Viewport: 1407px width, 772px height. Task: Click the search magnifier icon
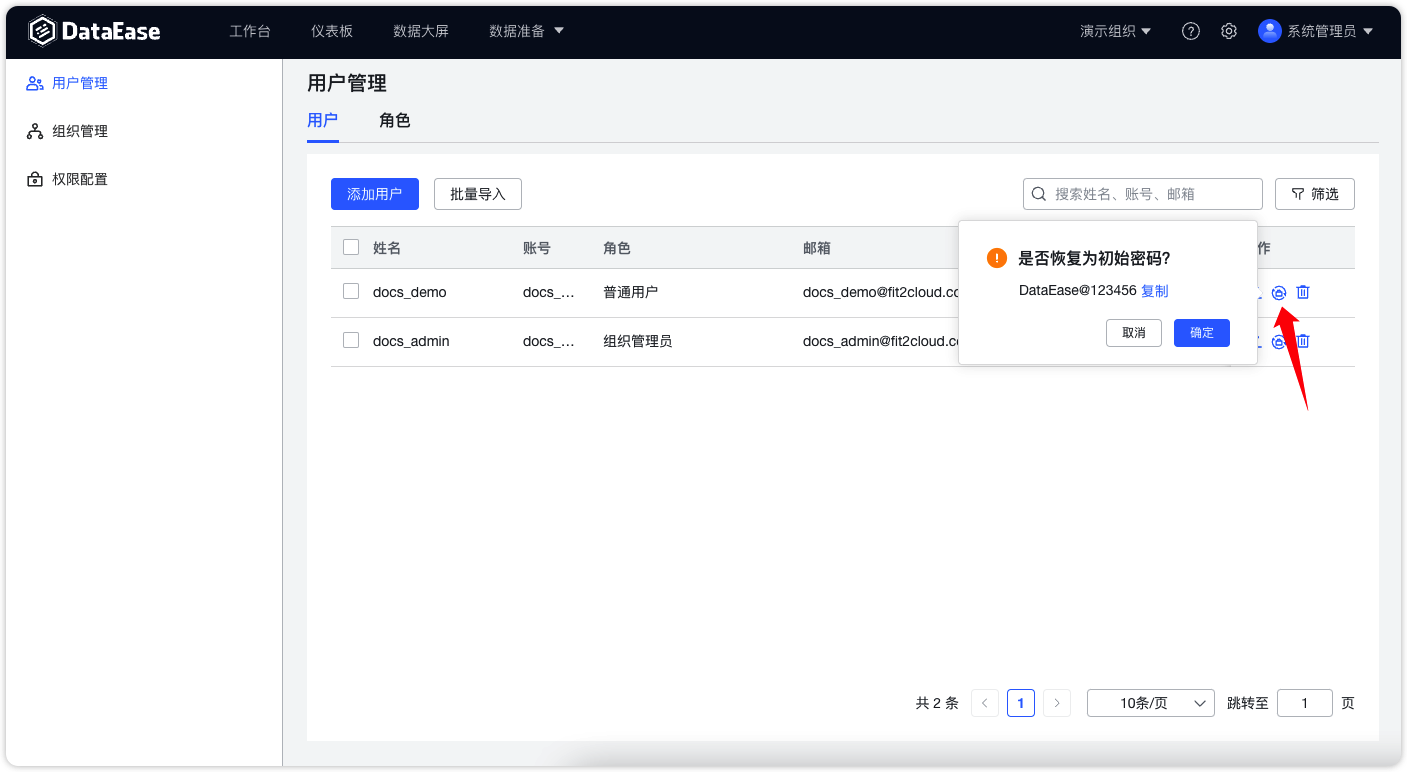[x=1039, y=194]
